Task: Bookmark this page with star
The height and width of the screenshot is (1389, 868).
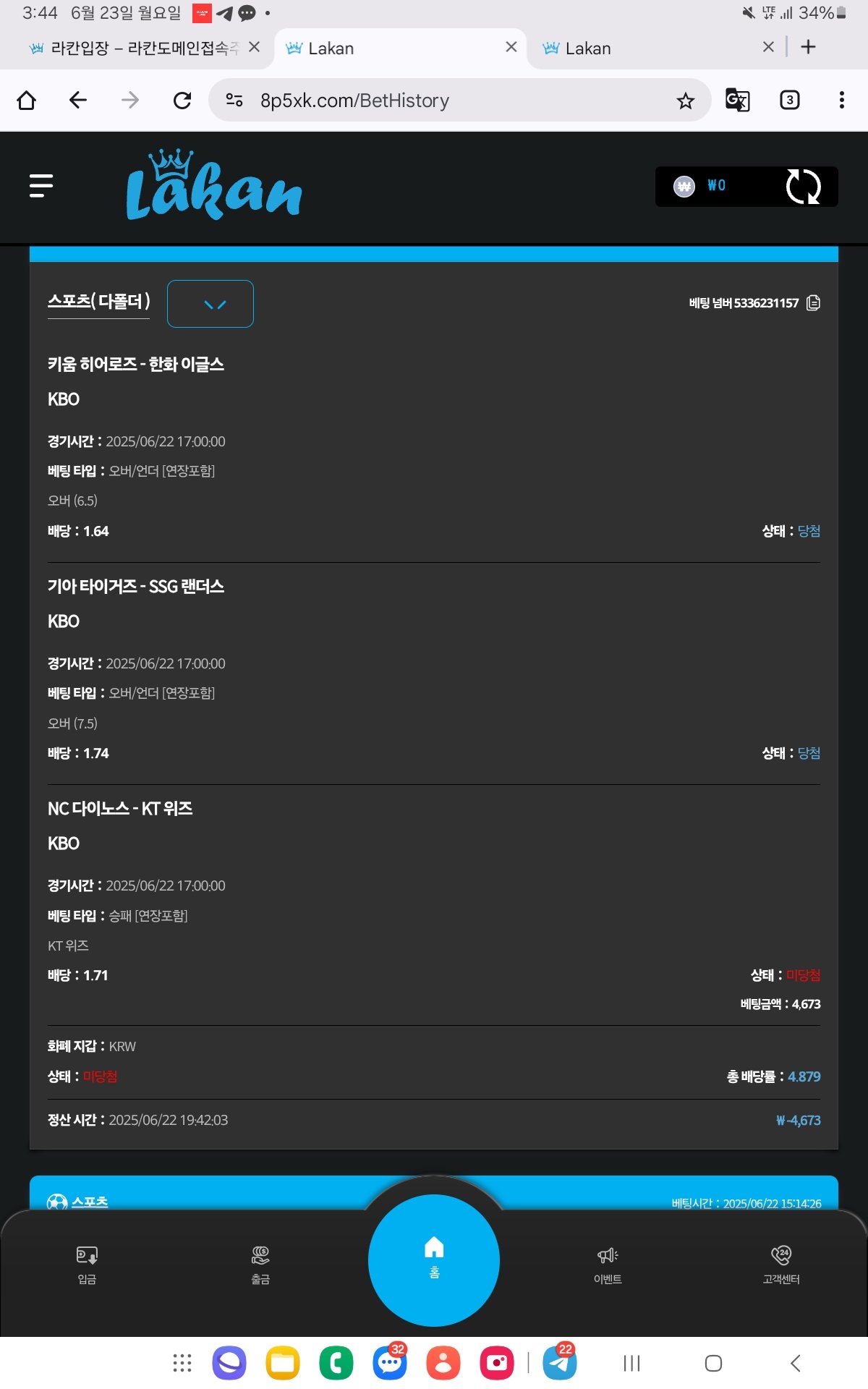Action: coord(685,101)
